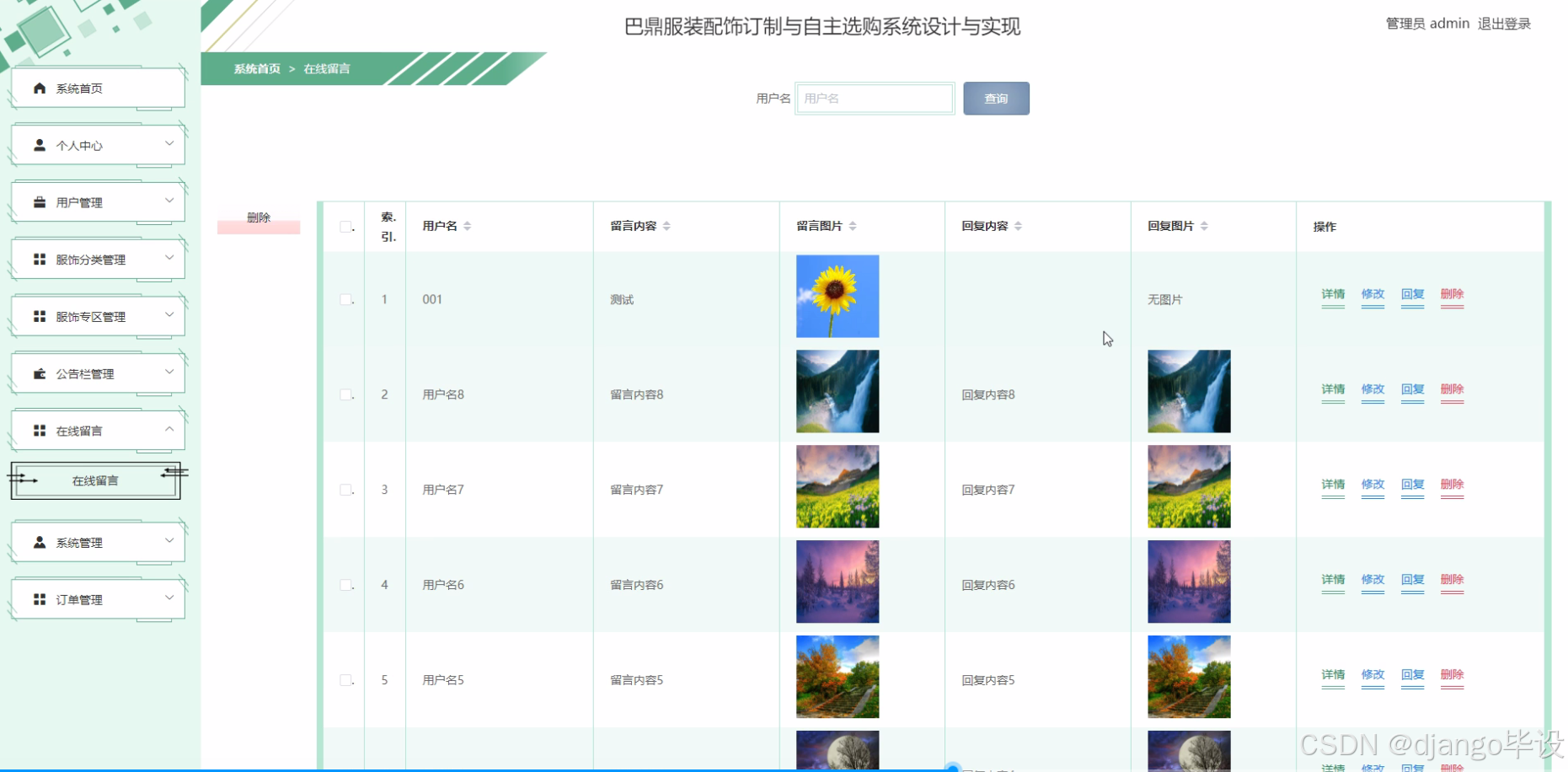This screenshot has width=1568, height=772.
Task: Open 详情 for user 001
Action: [x=1333, y=294]
